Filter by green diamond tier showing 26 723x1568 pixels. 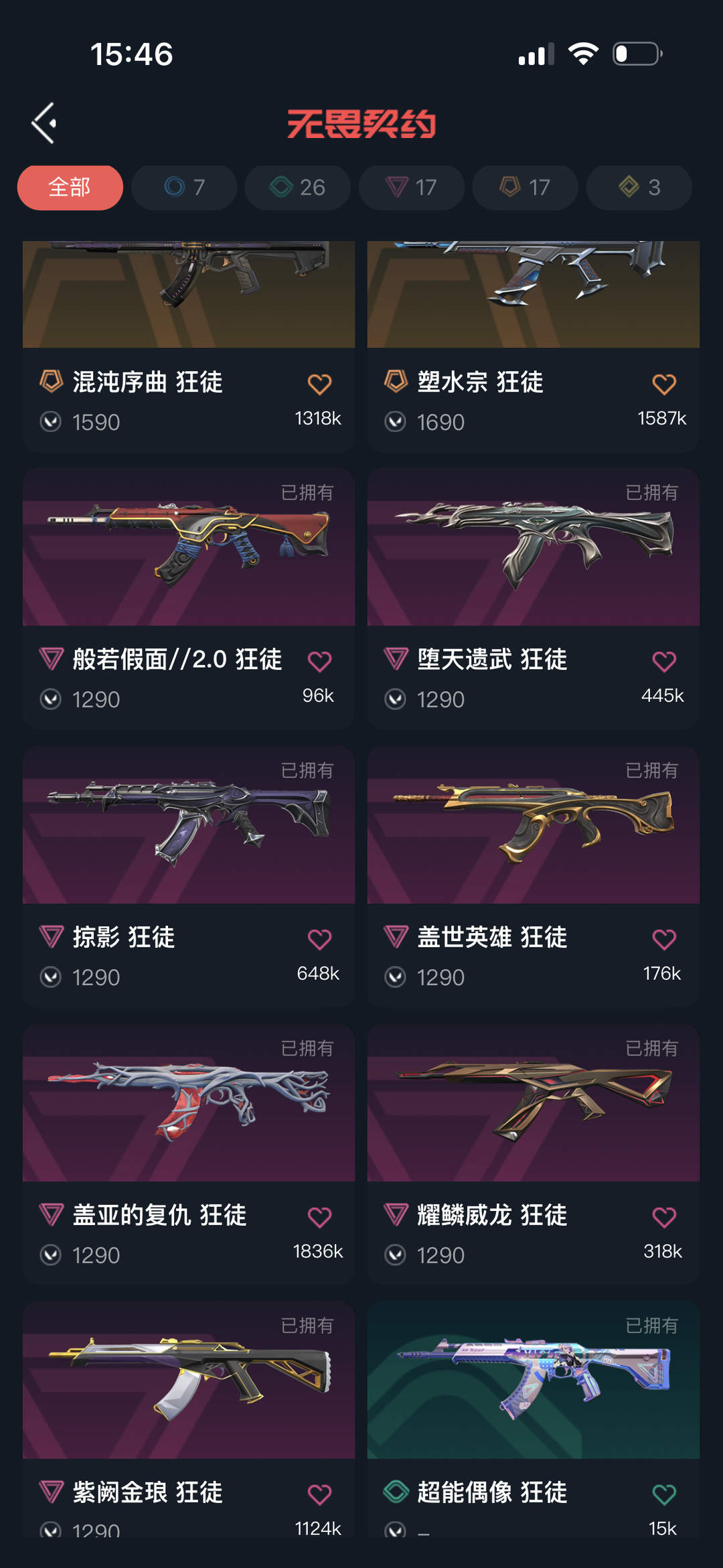click(x=298, y=188)
